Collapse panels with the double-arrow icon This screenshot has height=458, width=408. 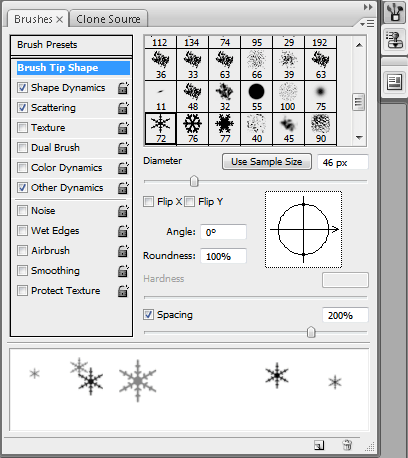click(x=368, y=7)
